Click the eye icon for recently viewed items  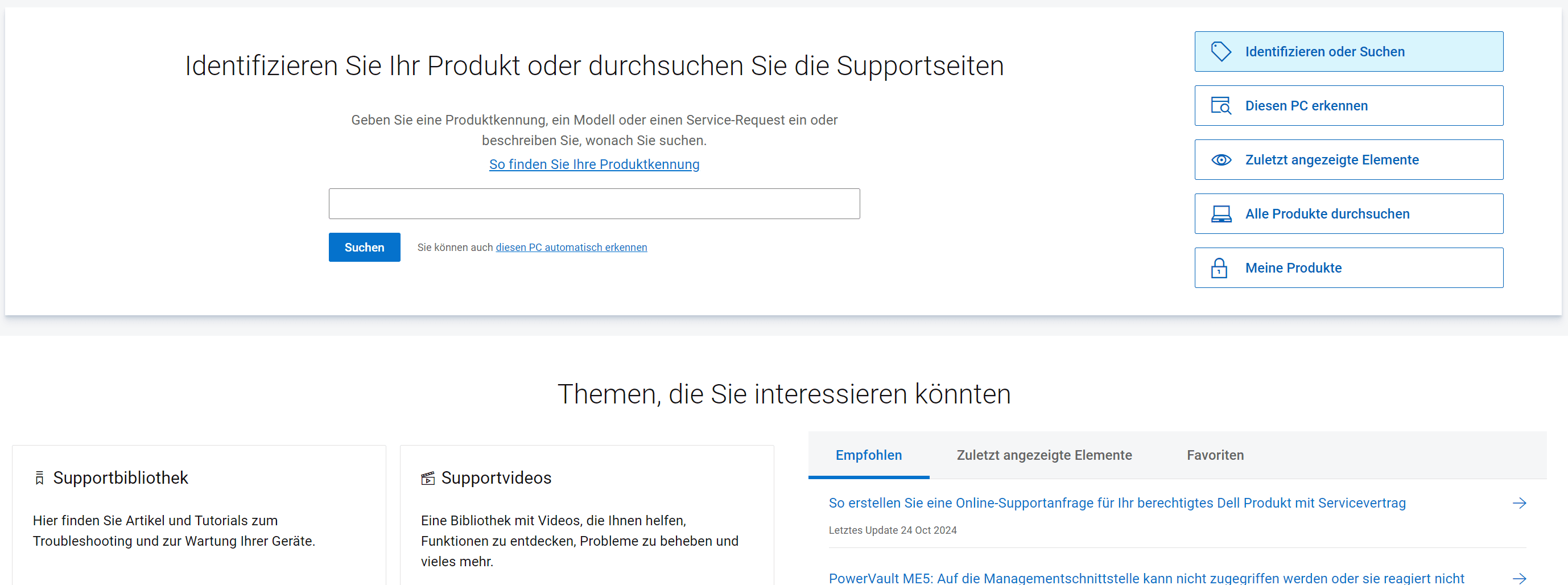[1220, 160]
